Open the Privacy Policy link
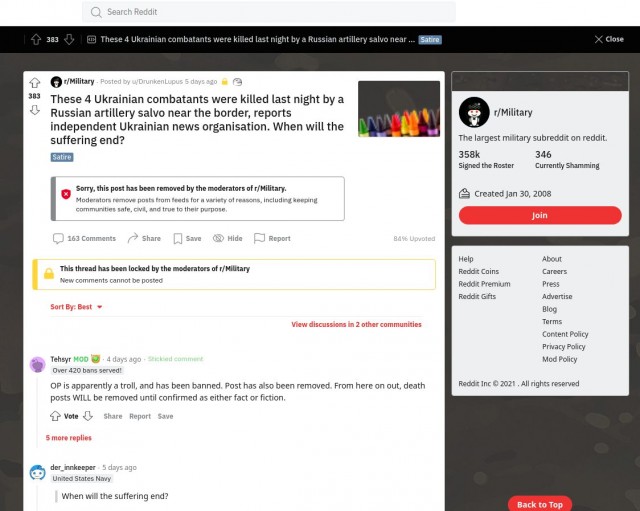 [564, 347]
